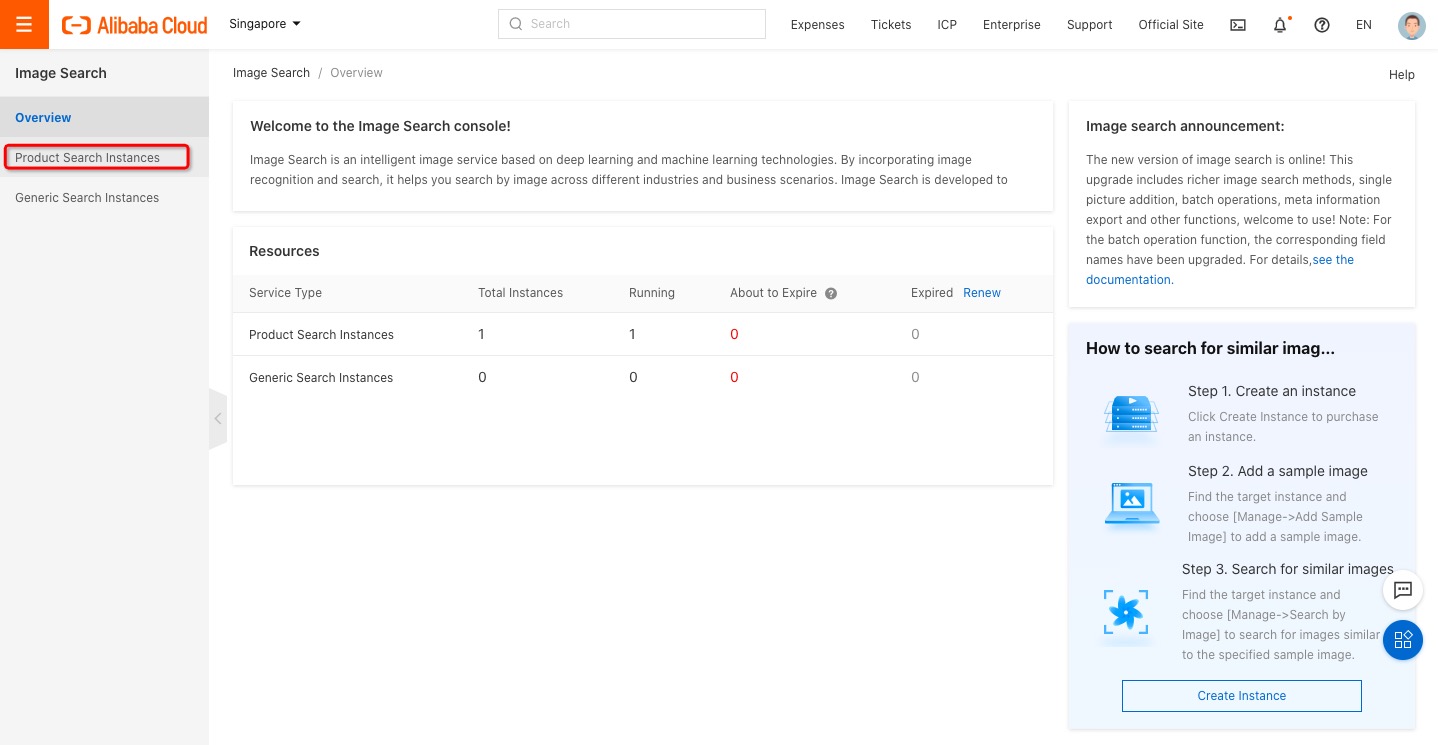Open Expenses in the top bar
The height and width of the screenshot is (745, 1438).
pyautogui.click(x=817, y=25)
